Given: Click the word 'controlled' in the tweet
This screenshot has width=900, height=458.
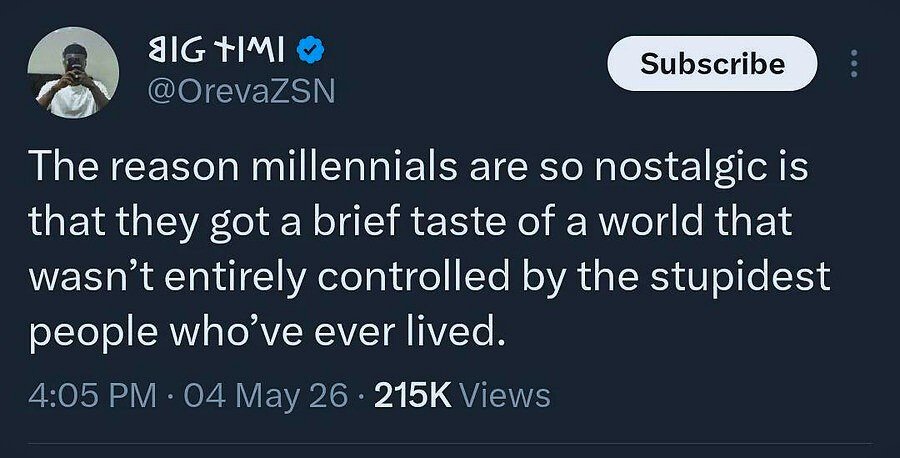Looking at the screenshot, I should click(413, 277).
